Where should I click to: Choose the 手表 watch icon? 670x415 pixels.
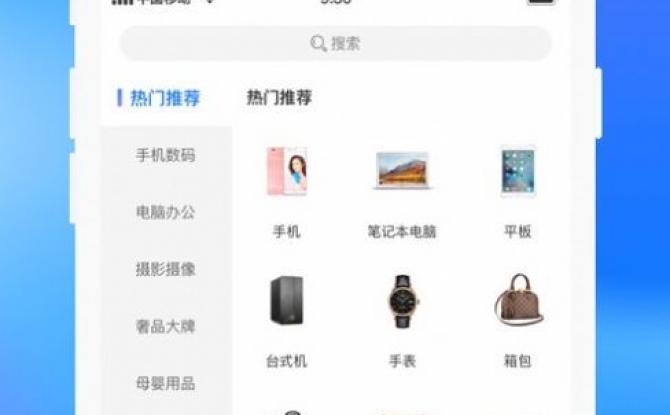click(x=402, y=301)
